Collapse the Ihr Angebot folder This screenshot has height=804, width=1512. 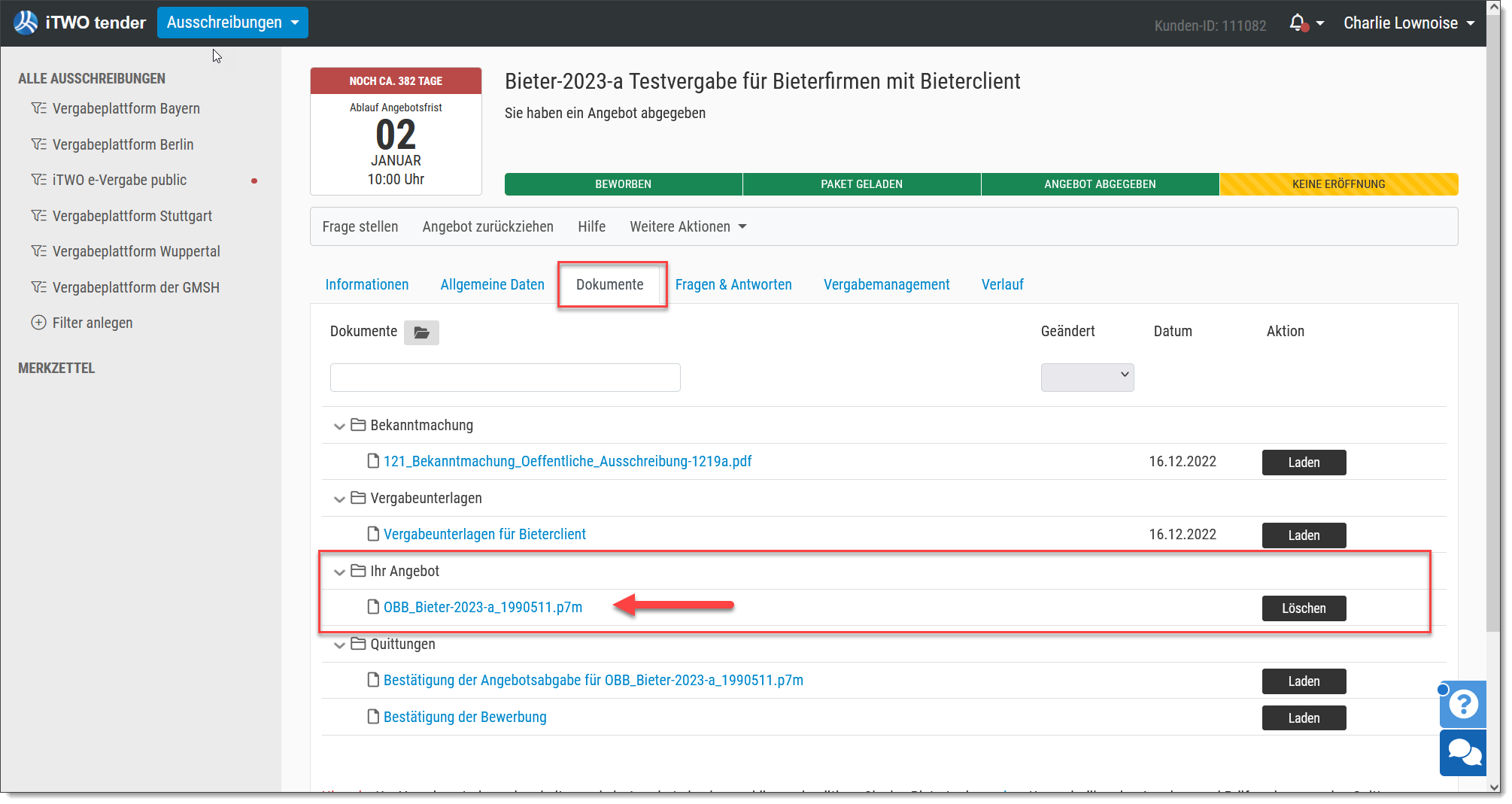click(339, 572)
